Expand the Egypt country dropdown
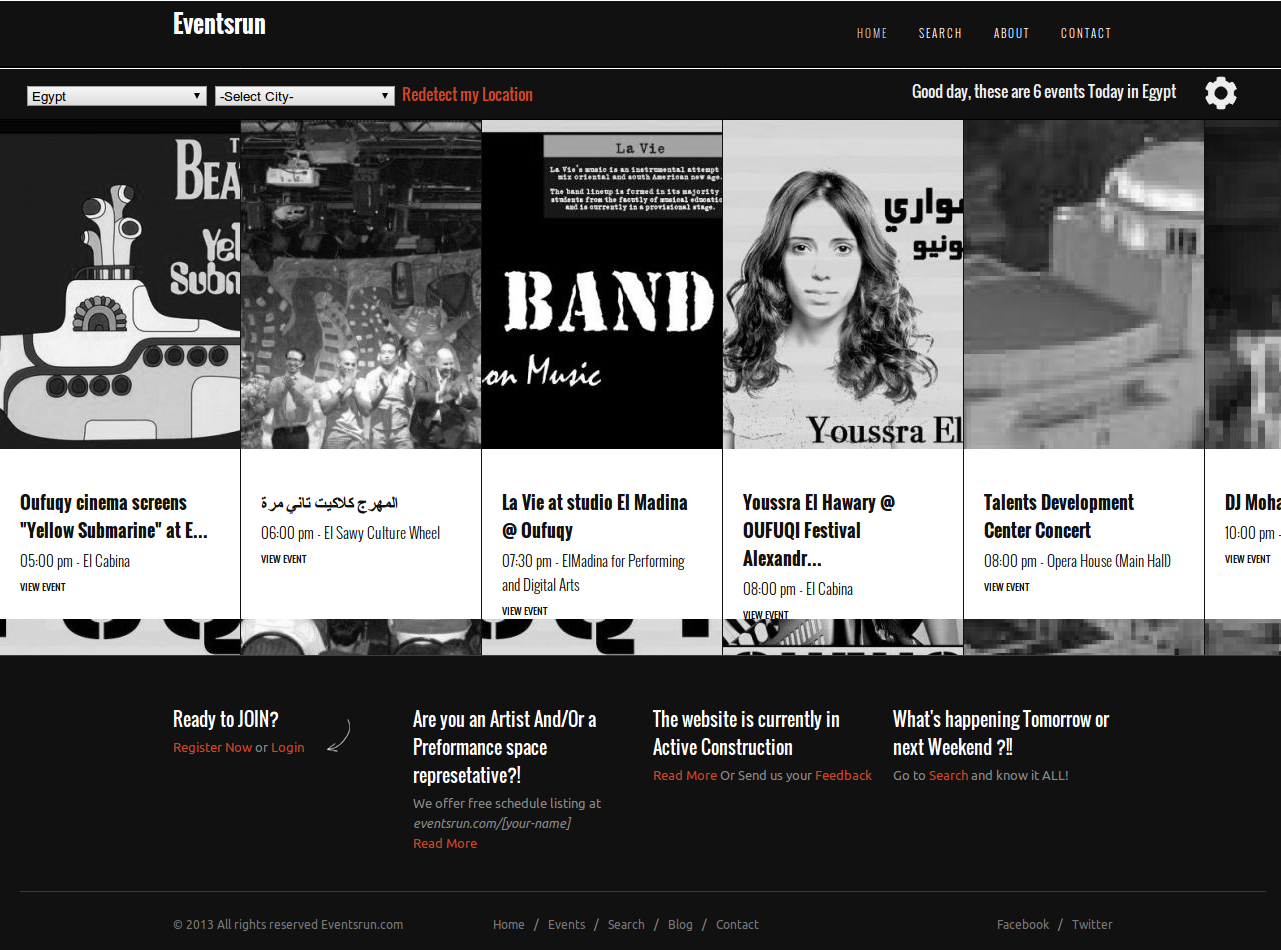The width and height of the screenshot is (1281, 950). point(117,96)
